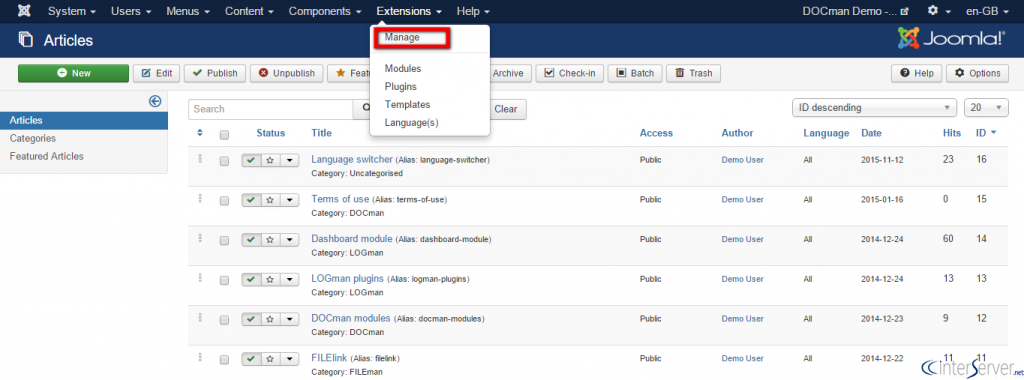Open the Users menu
Image resolution: width=1024 pixels, height=380 pixels.
click(131, 11)
